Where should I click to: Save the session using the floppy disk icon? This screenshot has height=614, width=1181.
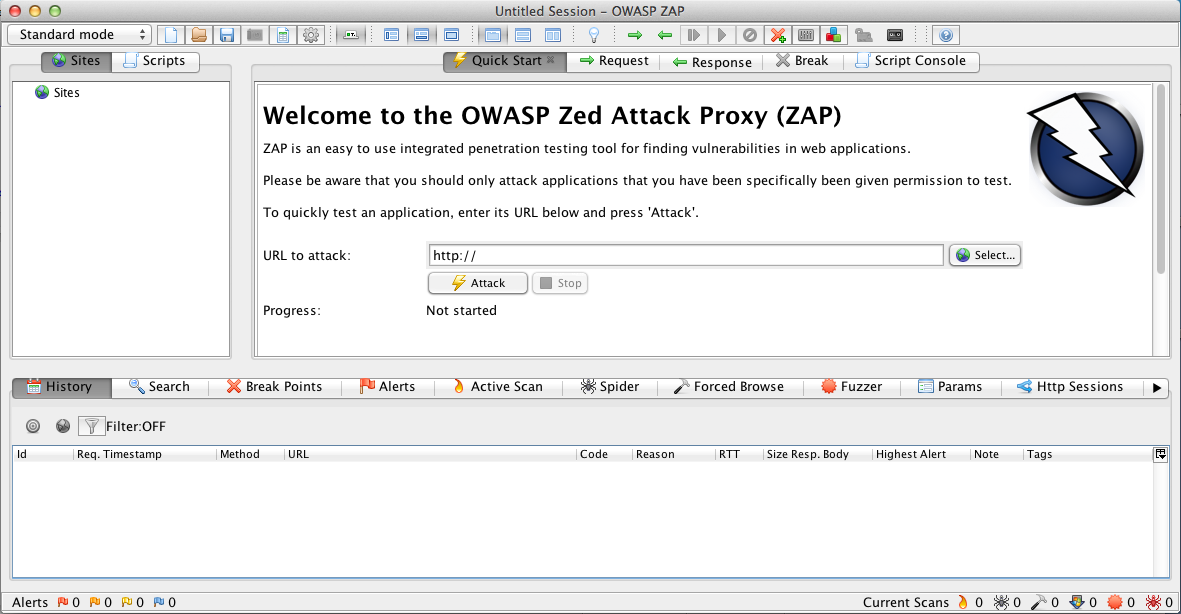tap(227, 35)
